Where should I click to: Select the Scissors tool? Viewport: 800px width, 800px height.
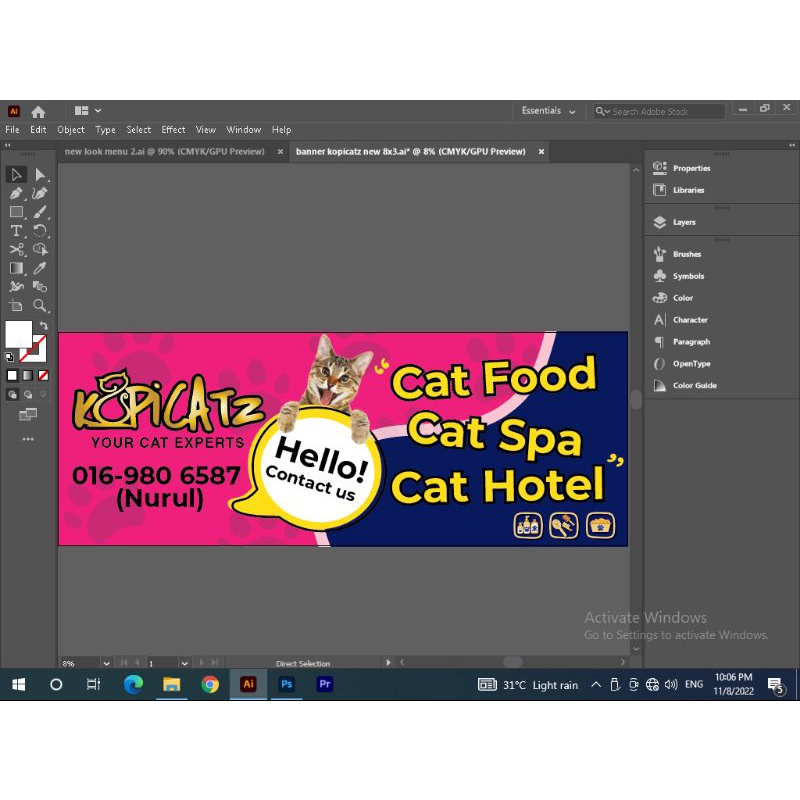[x=16, y=249]
